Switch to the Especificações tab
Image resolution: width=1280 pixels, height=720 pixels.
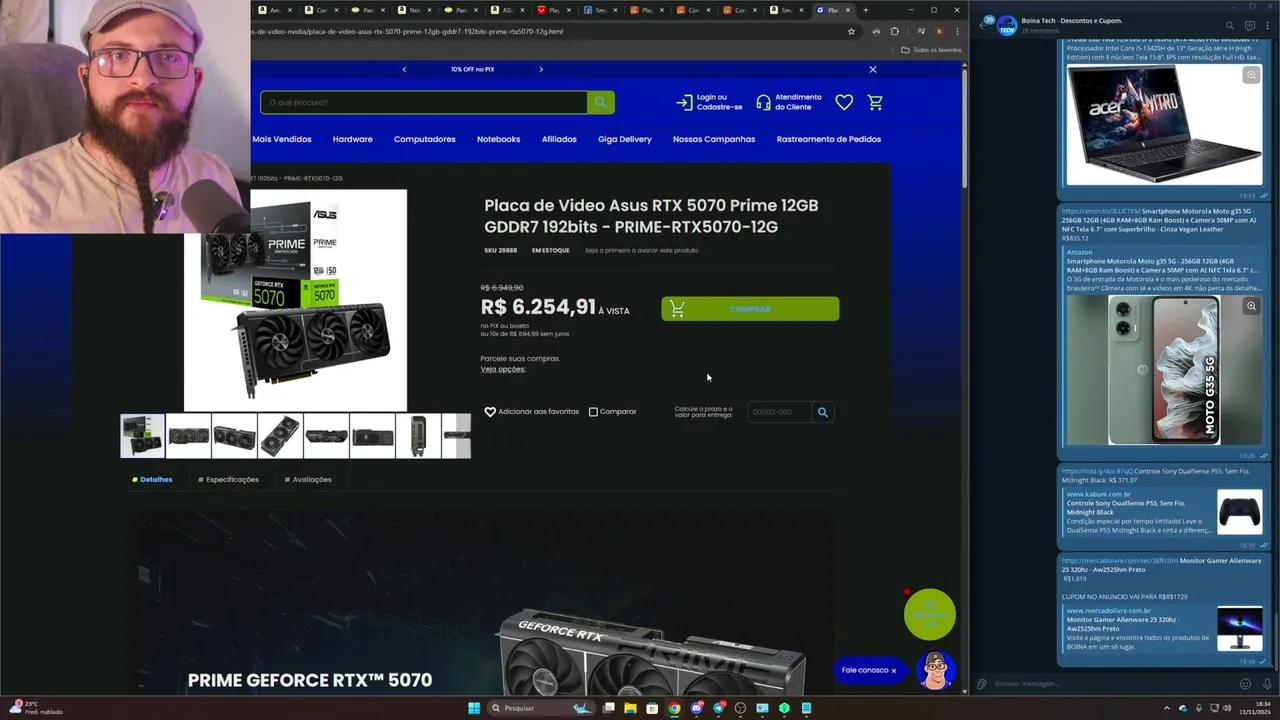tap(228, 479)
